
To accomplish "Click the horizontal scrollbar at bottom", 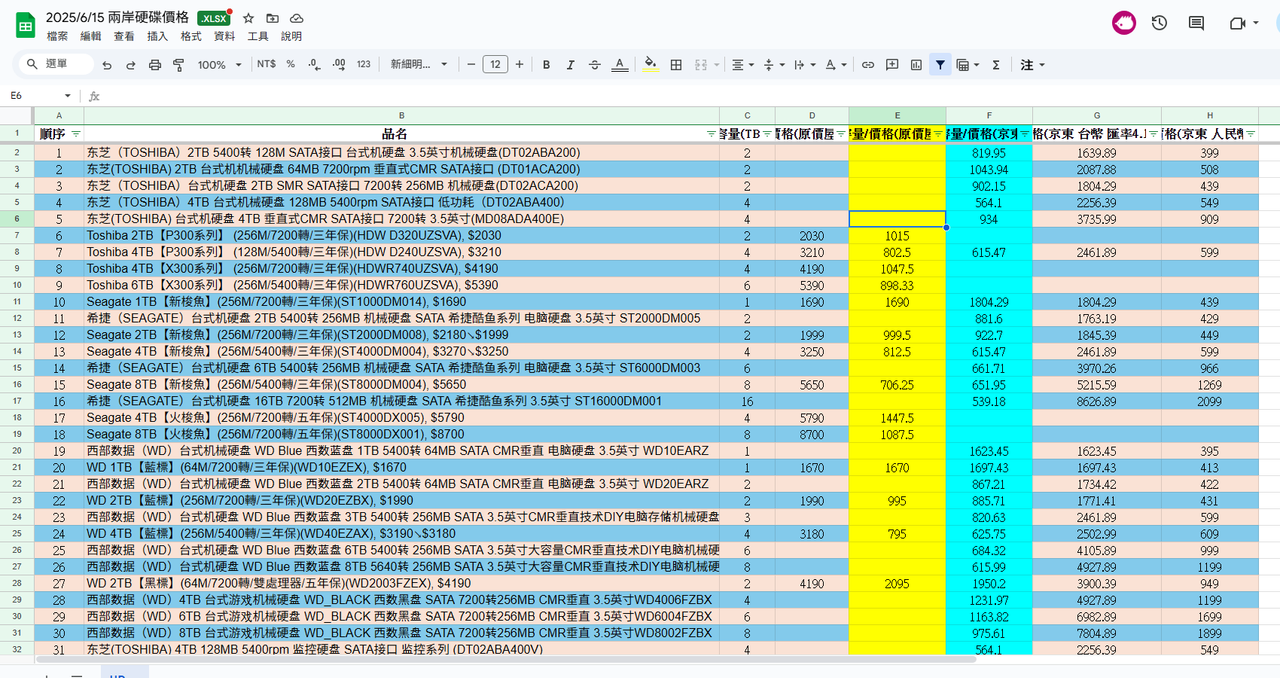I will pyautogui.click(x=506, y=659).
